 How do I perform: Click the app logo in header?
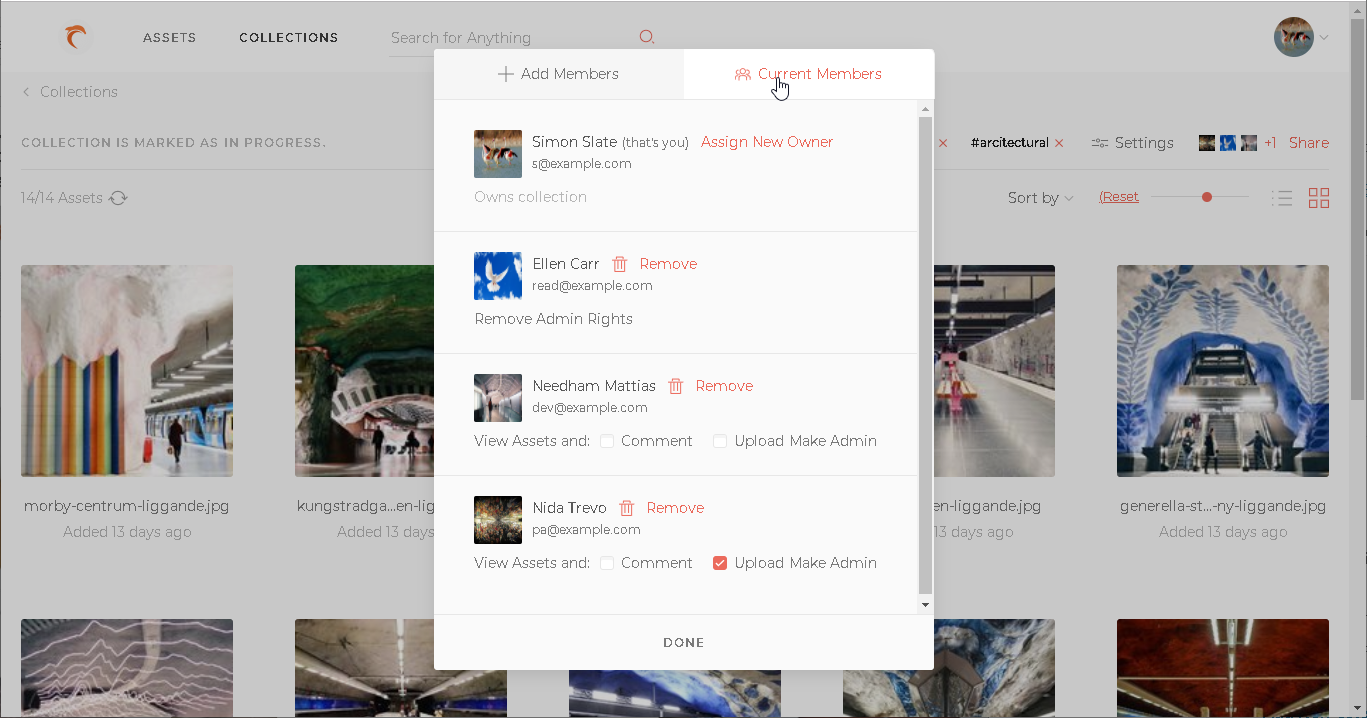pyautogui.click(x=76, y=38)
